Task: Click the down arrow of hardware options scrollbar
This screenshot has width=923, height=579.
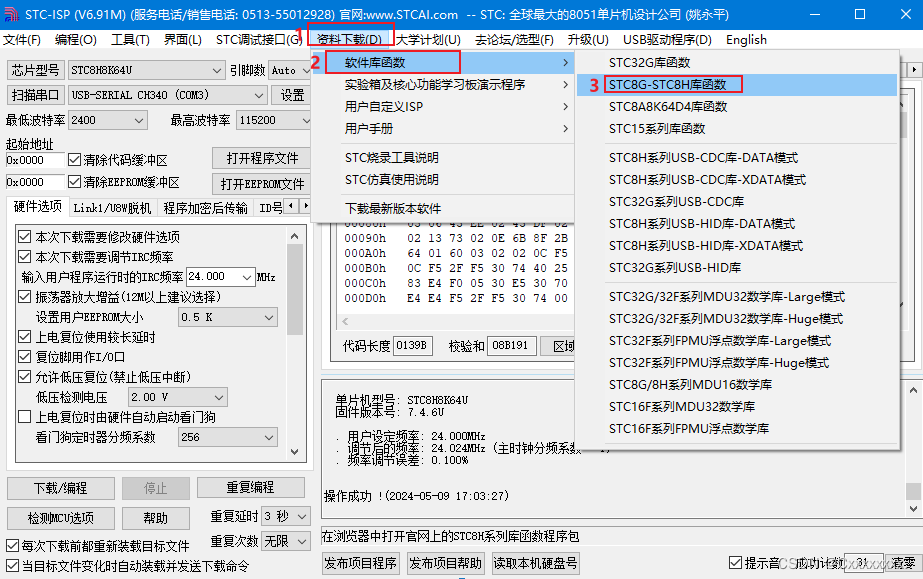Action: point(294,452)
